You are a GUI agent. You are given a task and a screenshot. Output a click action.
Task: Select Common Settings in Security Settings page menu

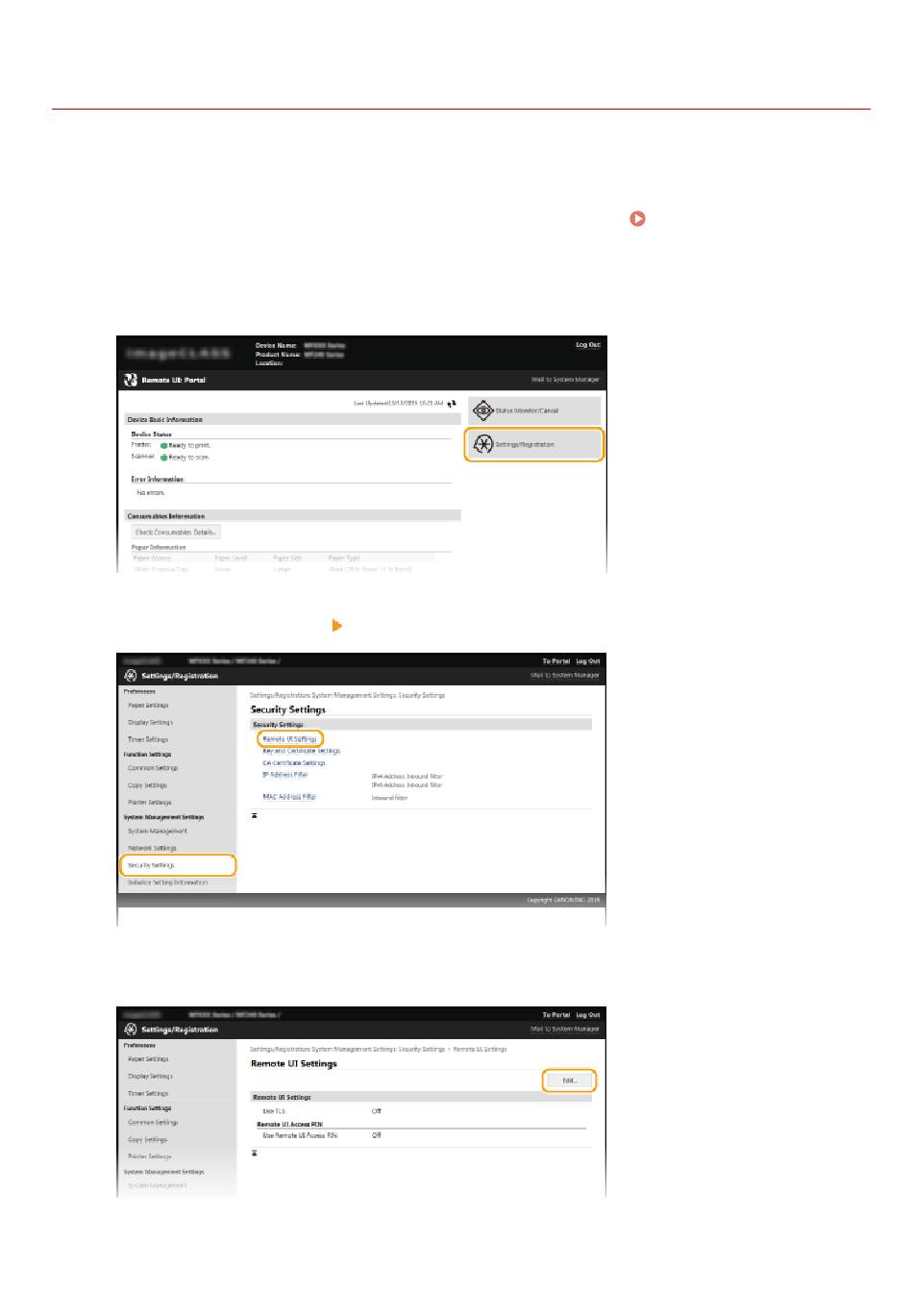153,768
